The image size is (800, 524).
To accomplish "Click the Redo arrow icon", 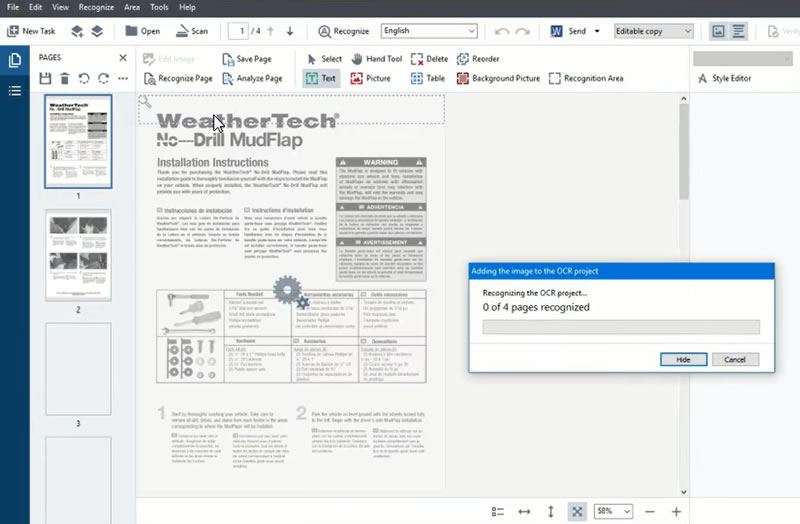I will click(x=522, y=31).
